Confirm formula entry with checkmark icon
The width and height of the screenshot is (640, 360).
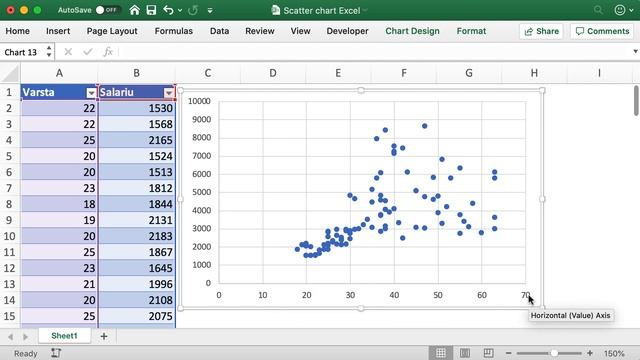88,52
